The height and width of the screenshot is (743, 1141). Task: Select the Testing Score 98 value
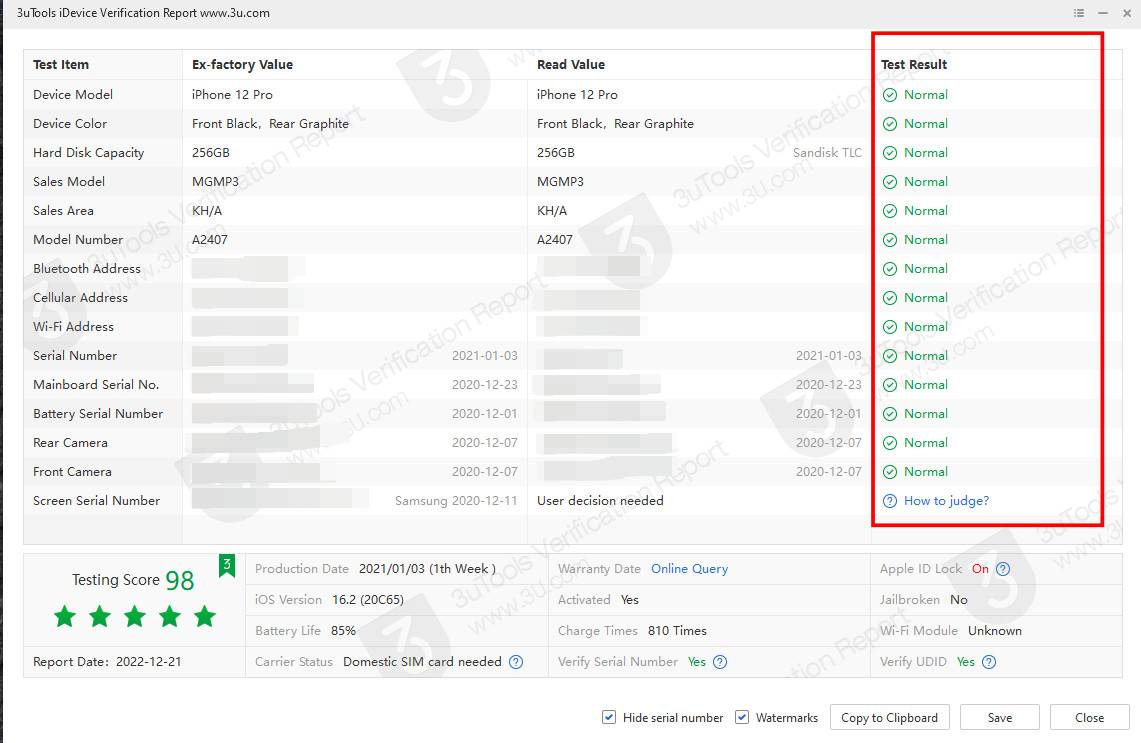pos(180,580)
